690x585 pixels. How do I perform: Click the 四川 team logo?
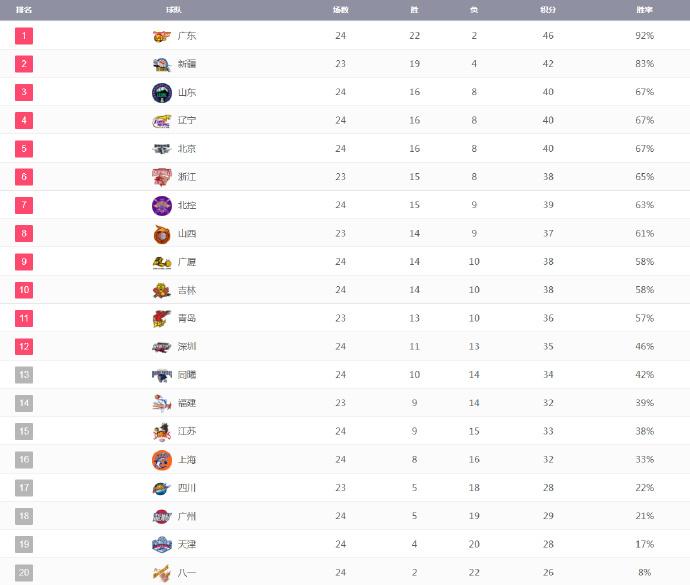click(x=161, y=488)
